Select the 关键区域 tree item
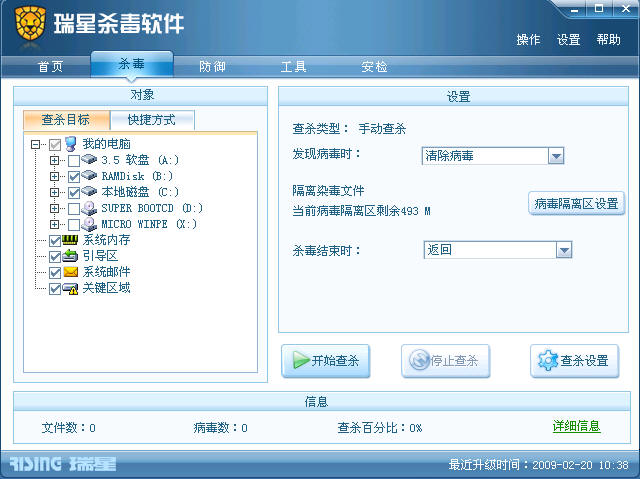The height and width of the screenshot is (479, 640). [107, 288]
